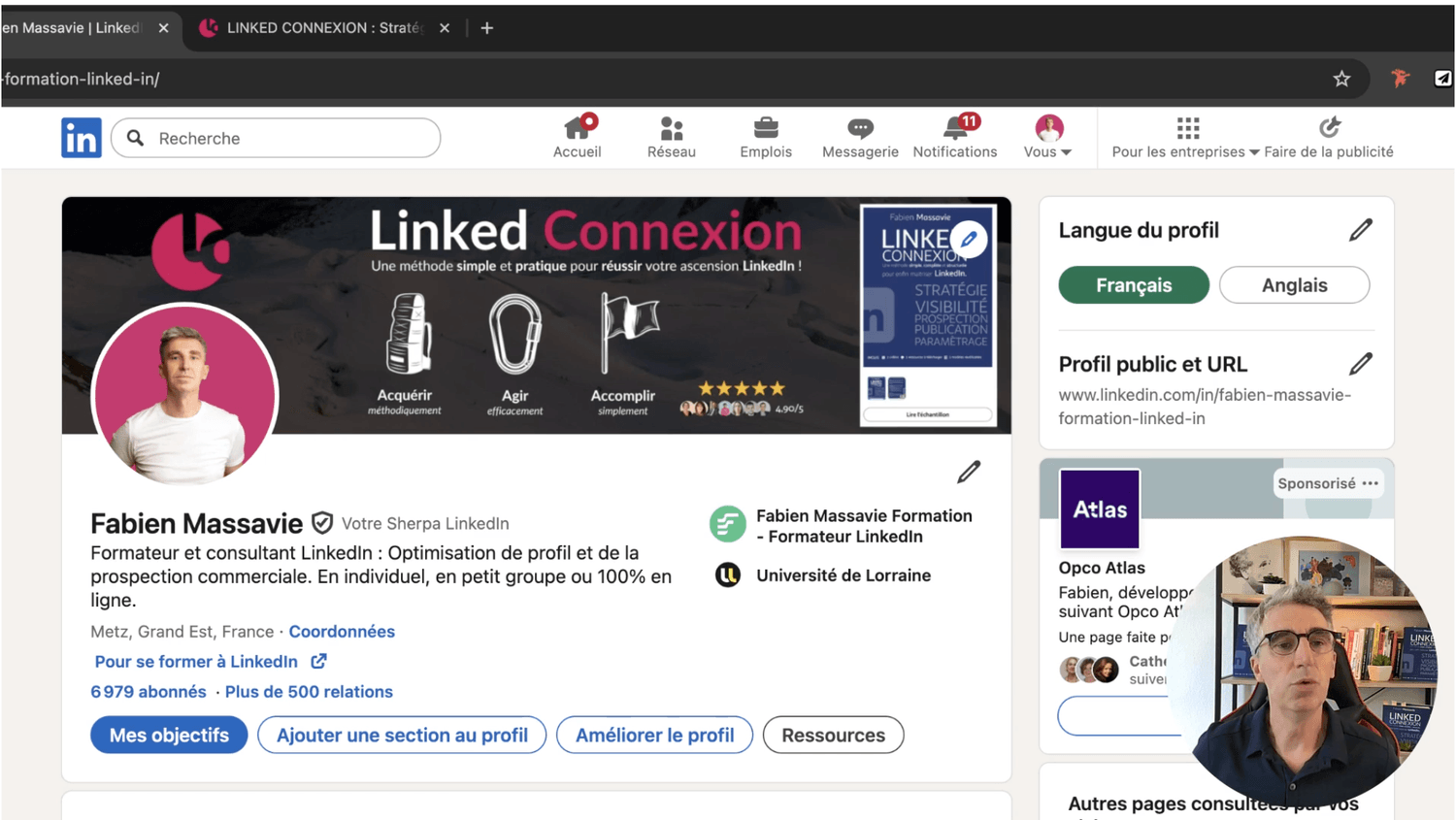1456x820 pixels.
Task: Edit the profile intro with the pencil icon
Action: coord(969,472)
